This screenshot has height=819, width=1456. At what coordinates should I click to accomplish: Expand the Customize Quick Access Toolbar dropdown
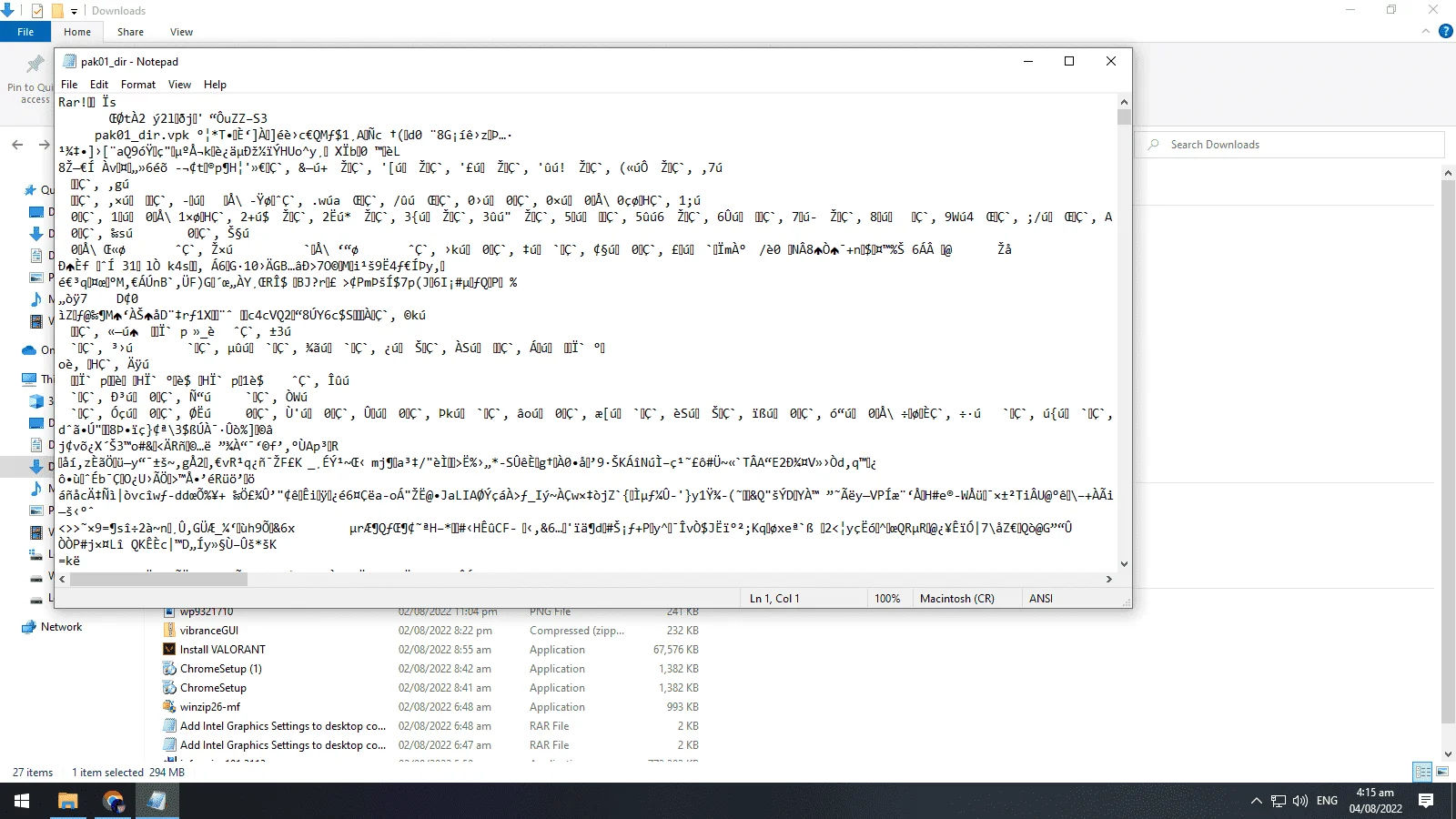pos(75,12)
